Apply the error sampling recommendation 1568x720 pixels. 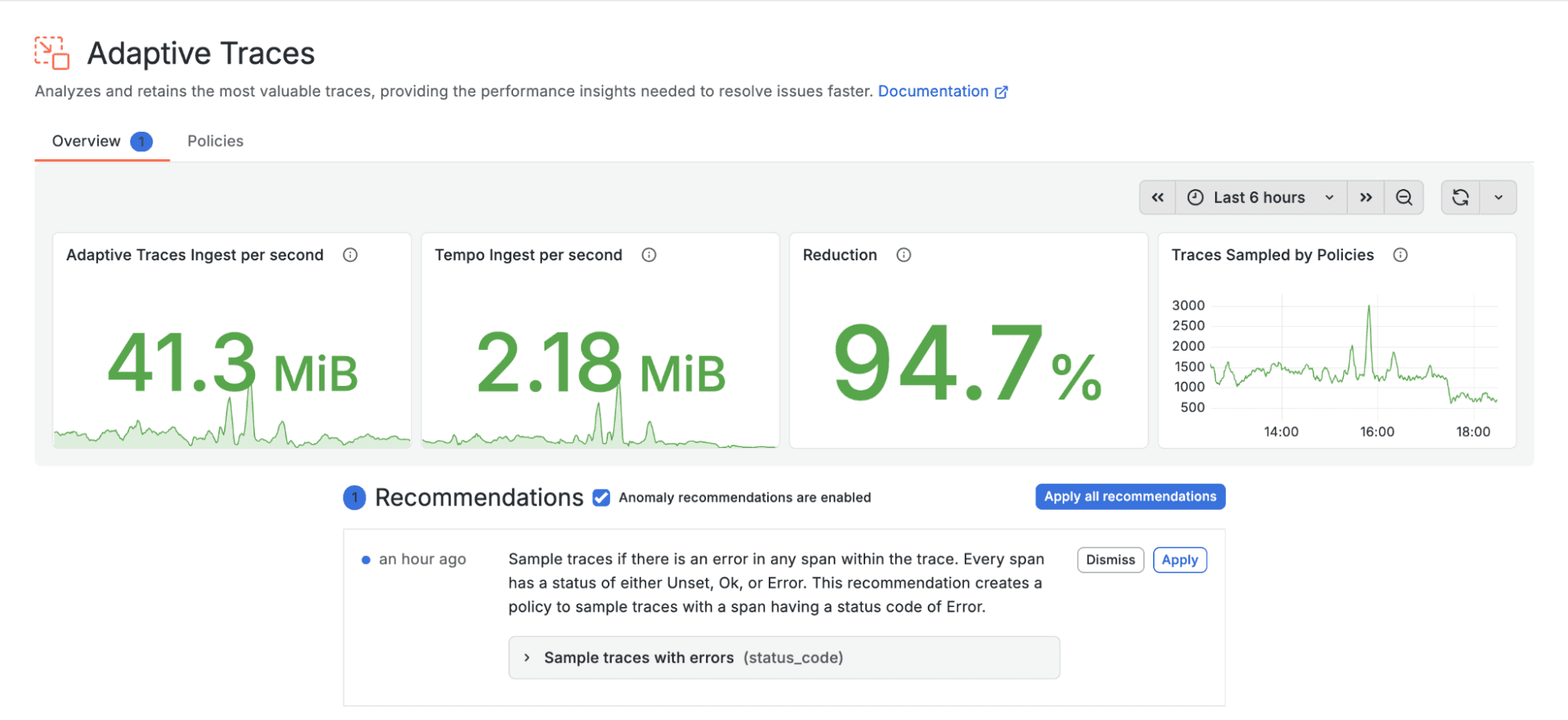(1180, 560)
